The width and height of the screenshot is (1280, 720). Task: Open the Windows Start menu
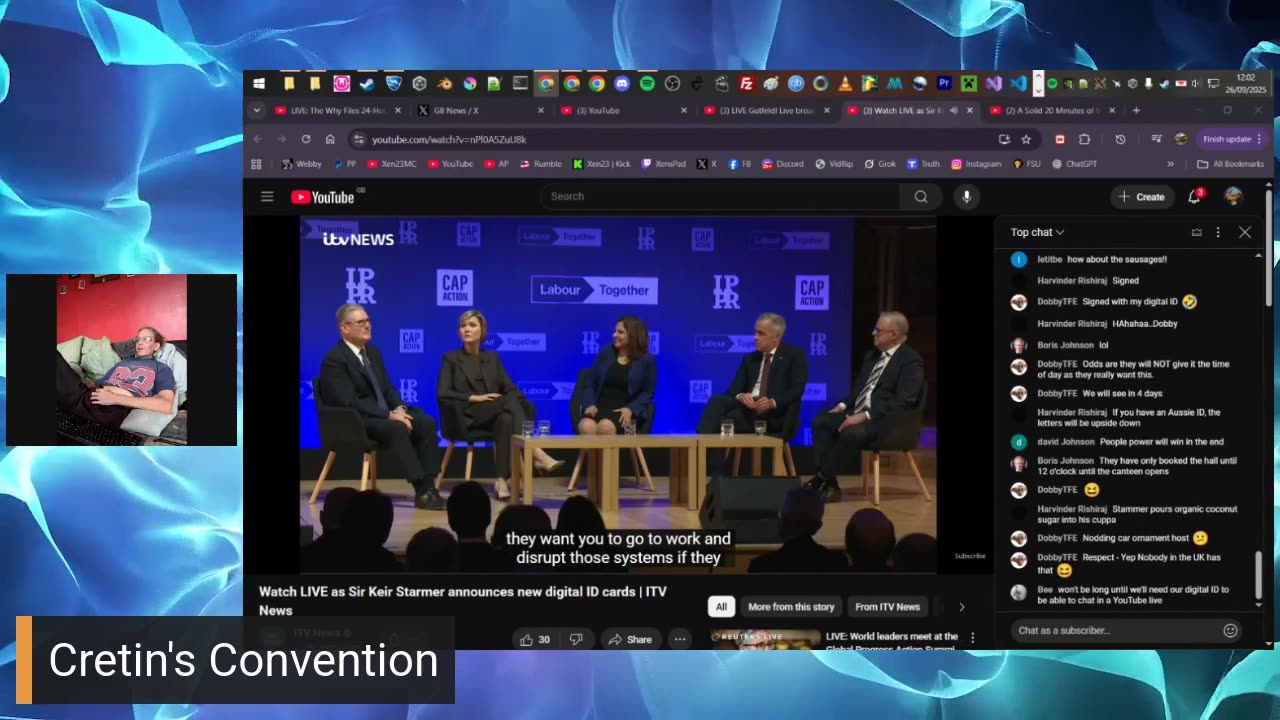point(259,83)
